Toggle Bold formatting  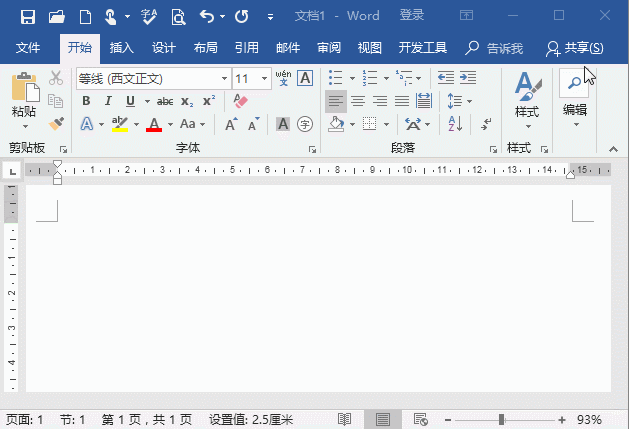click(86, 101)
